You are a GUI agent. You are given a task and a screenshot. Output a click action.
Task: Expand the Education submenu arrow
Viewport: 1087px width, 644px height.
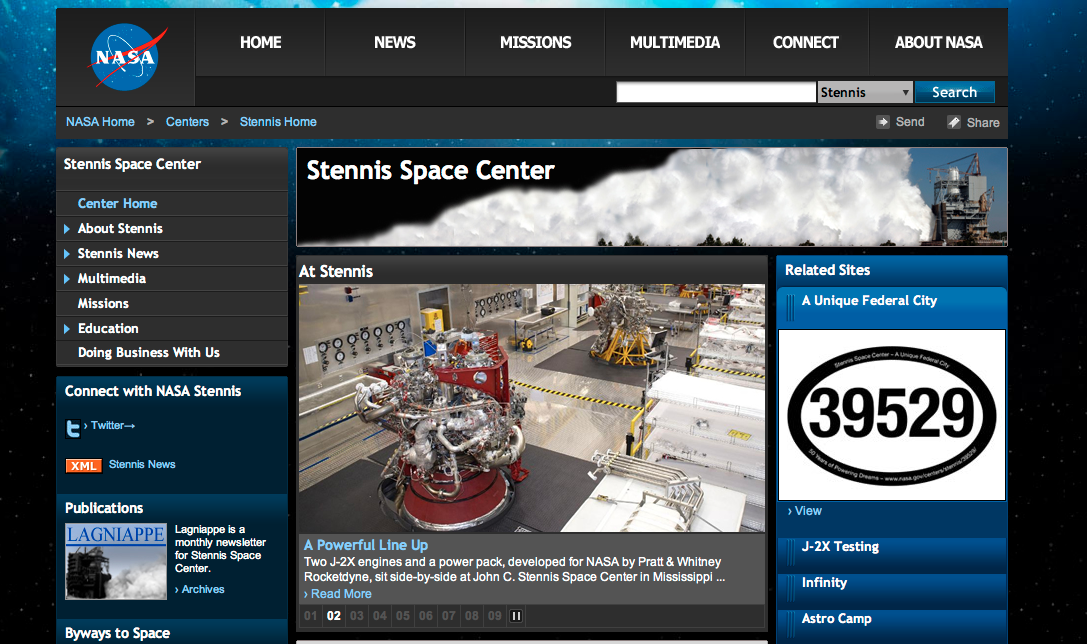(x=67, y=329)
